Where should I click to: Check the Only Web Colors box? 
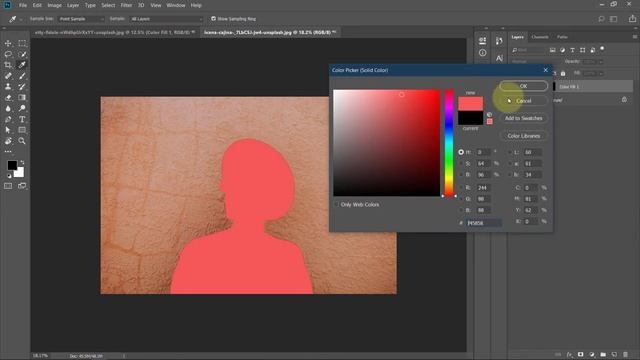click(x=337, y=204)
